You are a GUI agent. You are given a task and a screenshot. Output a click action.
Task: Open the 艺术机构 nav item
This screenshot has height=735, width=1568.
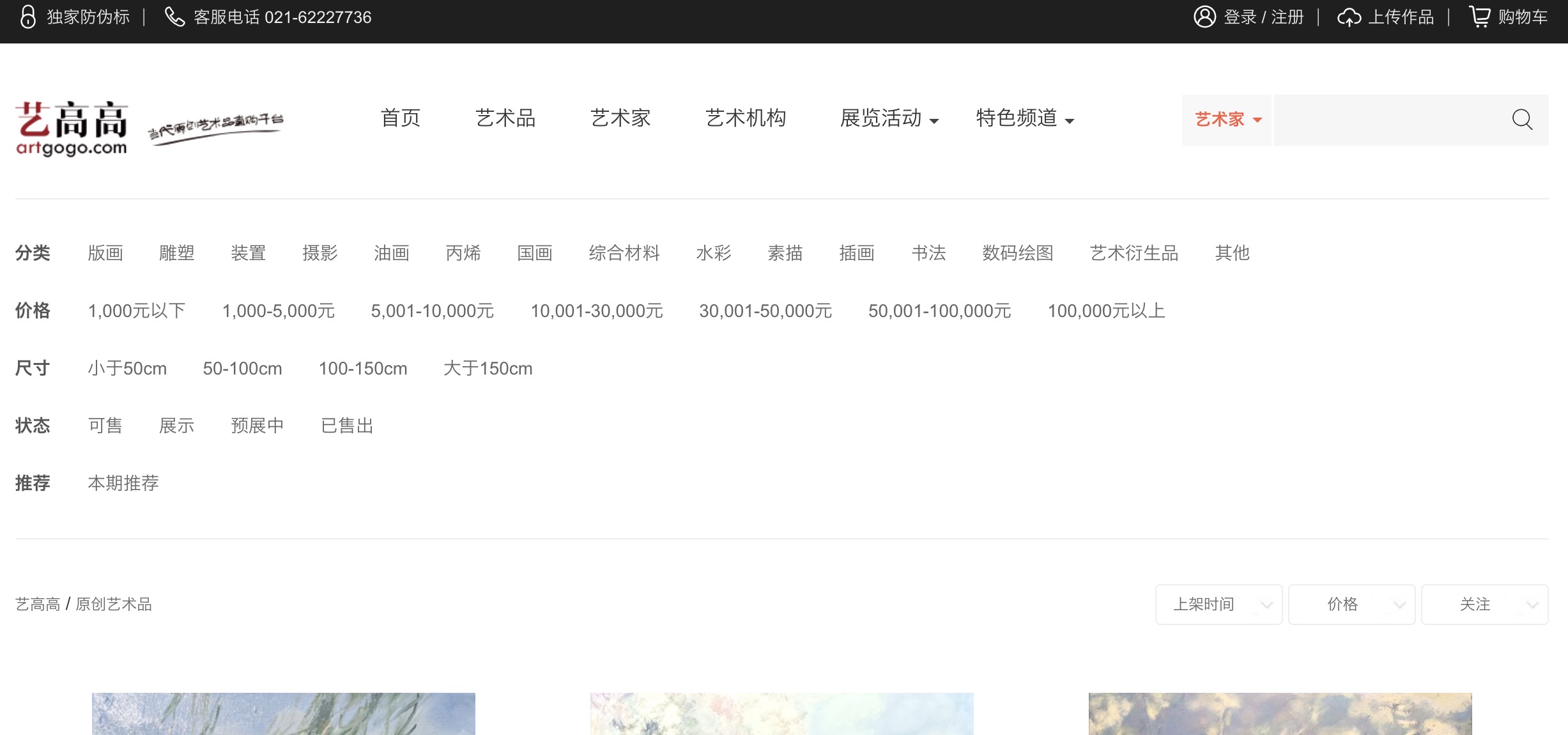click(746, 119)
